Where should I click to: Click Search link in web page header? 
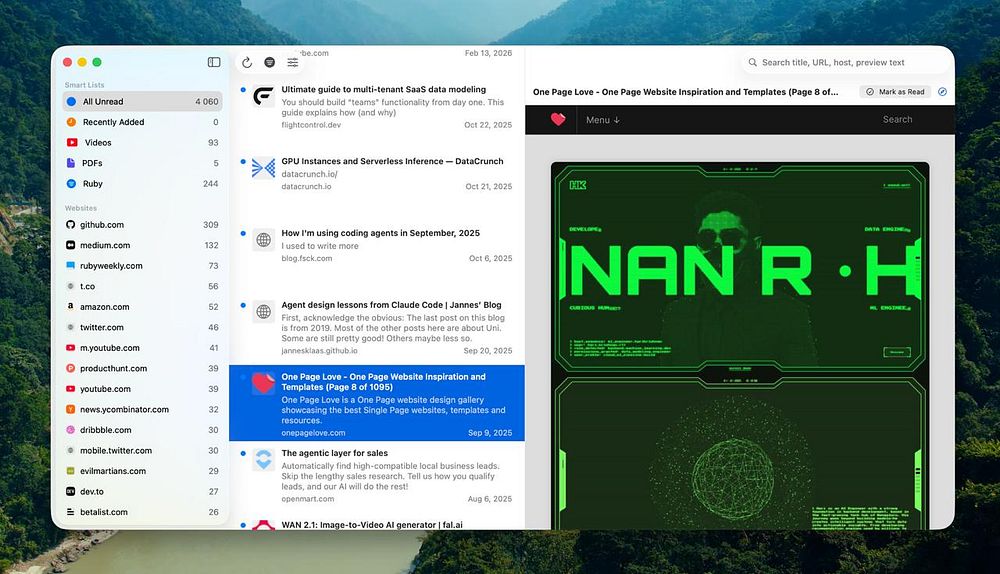[897, 119]
